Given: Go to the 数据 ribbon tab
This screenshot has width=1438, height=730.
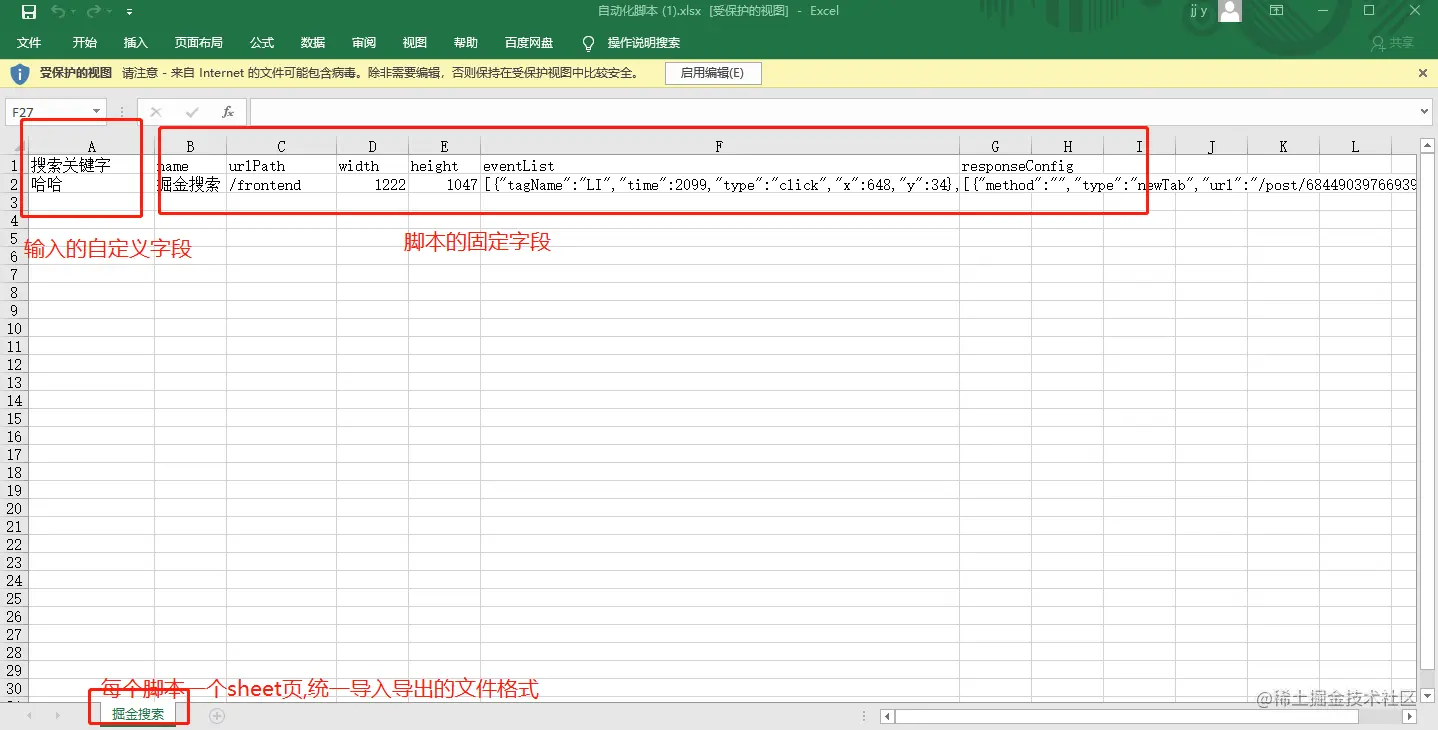Looking at the screenshot, I should [x=313, y=43].
